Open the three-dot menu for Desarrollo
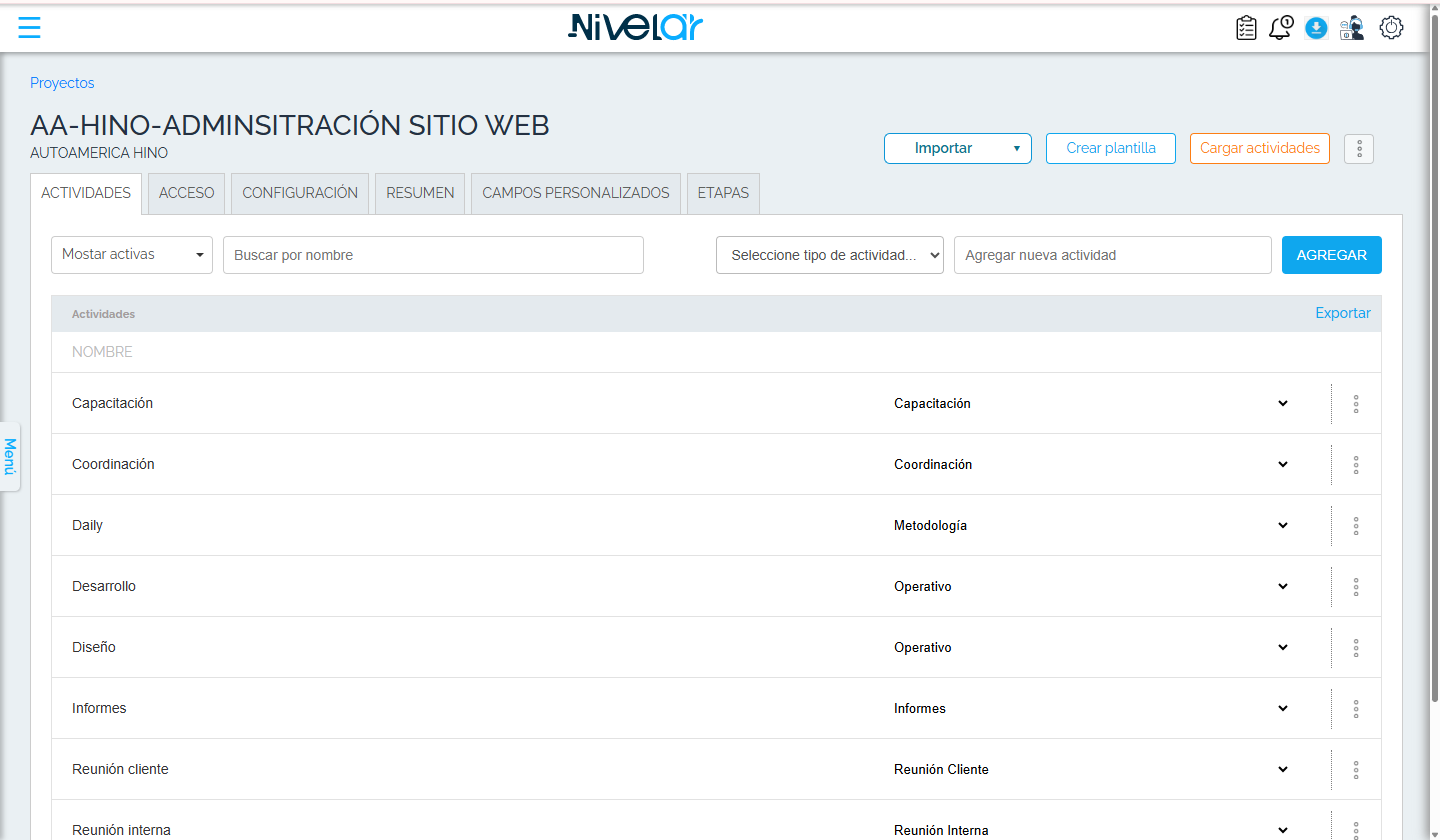 [1356, 587]
